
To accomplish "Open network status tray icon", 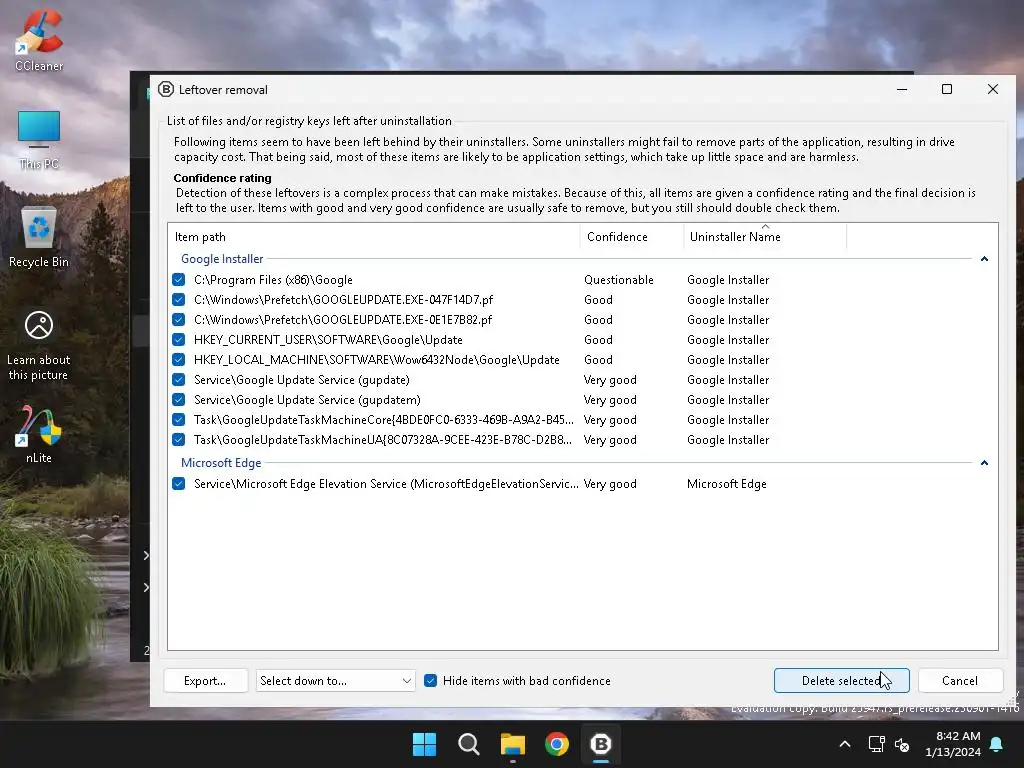I will point(876,744).
